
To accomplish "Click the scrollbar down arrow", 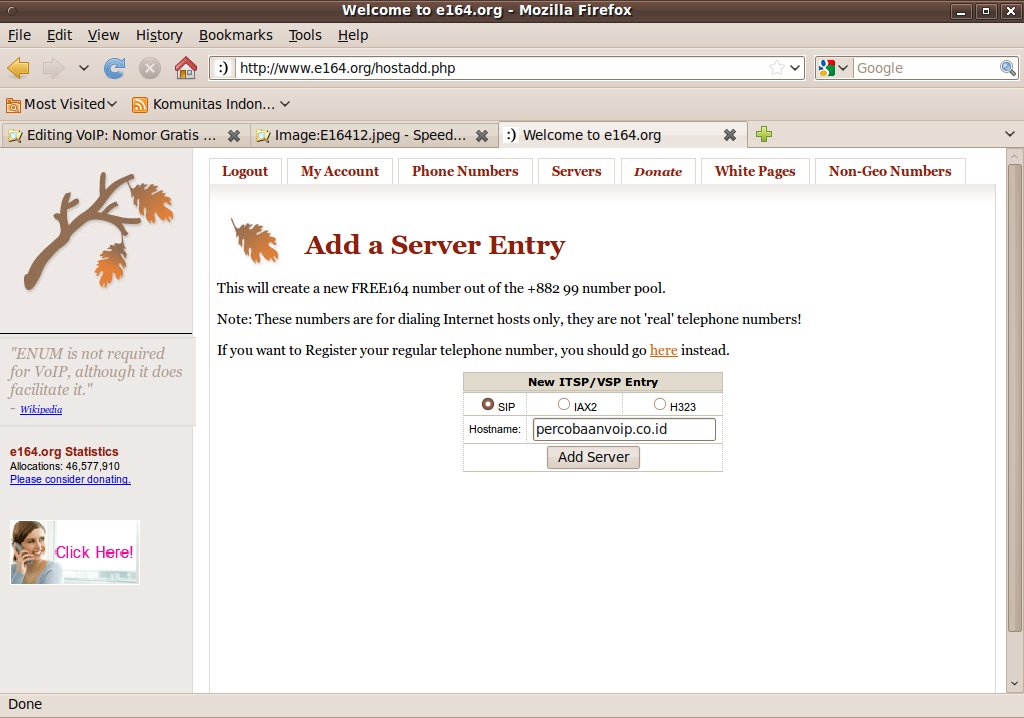I will (1014, 684).
